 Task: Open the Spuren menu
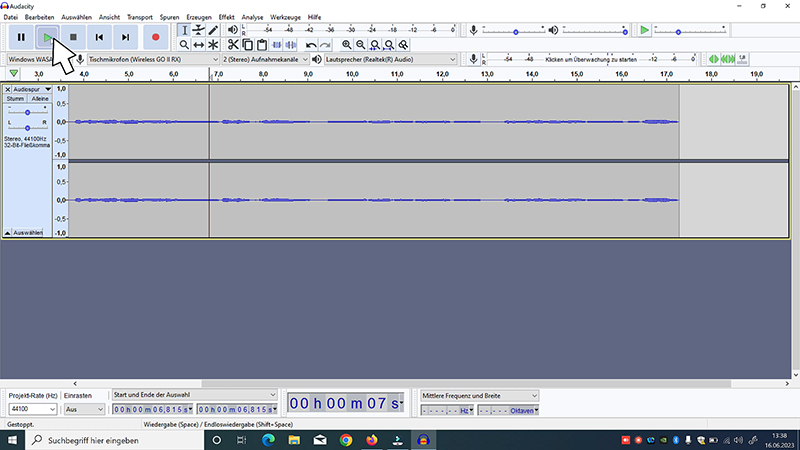169,17
